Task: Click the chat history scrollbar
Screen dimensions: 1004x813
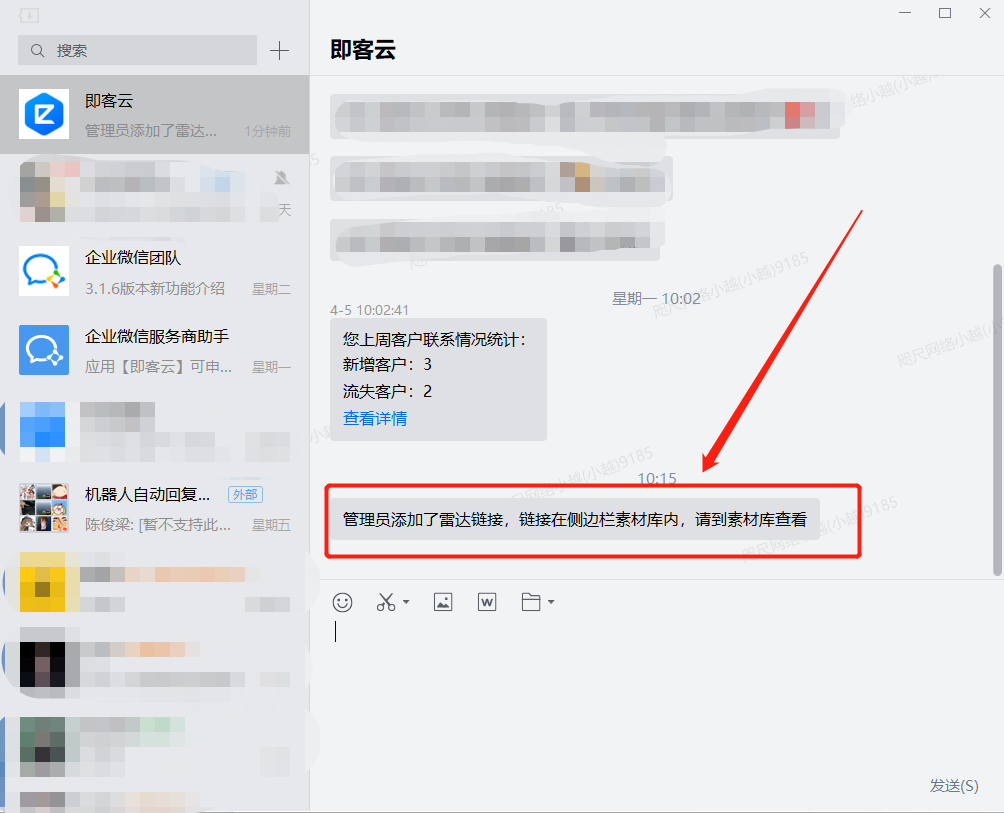Action: click(997, 420)
